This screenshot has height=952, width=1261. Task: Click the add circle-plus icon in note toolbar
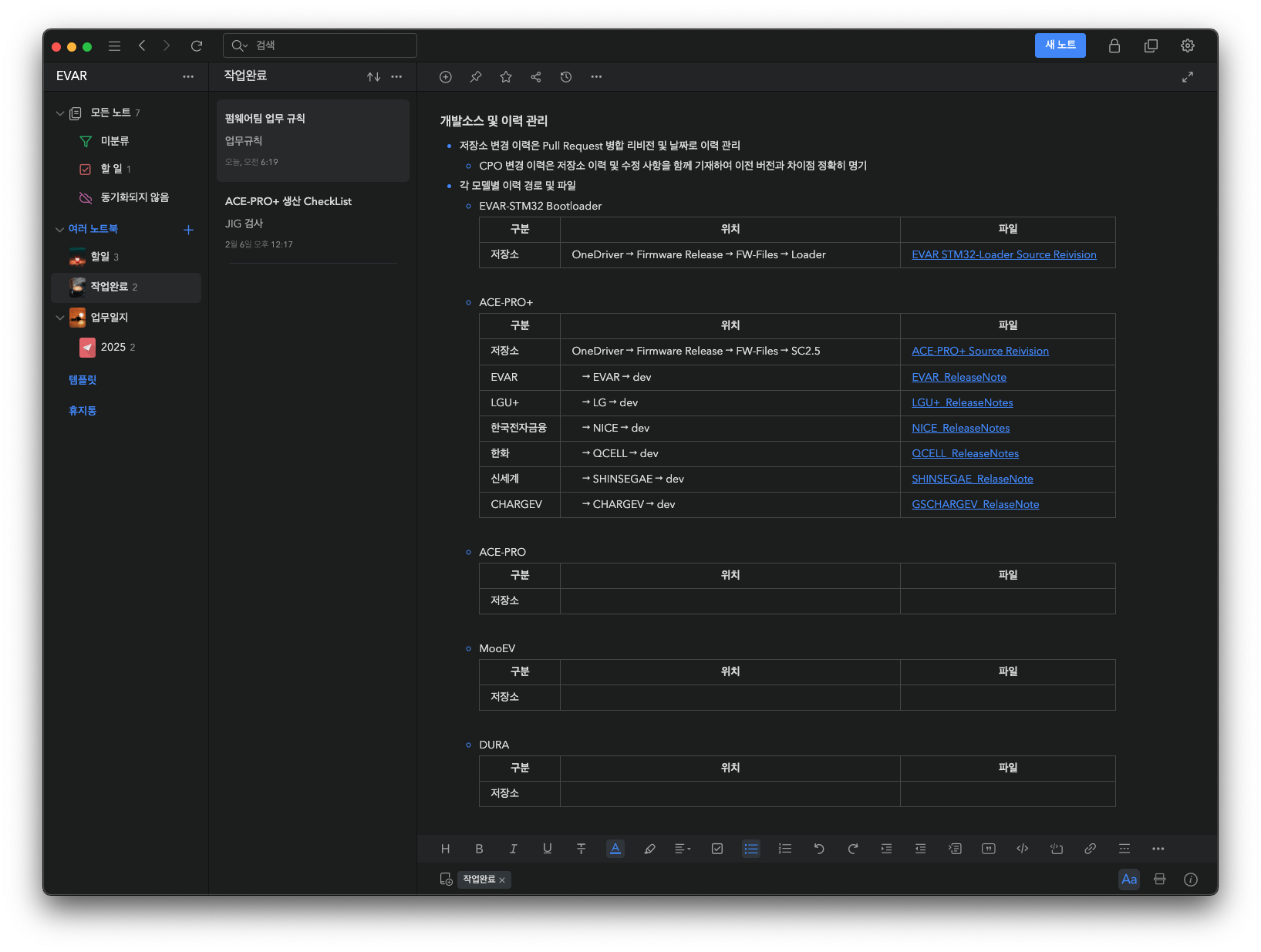[446, 77]
